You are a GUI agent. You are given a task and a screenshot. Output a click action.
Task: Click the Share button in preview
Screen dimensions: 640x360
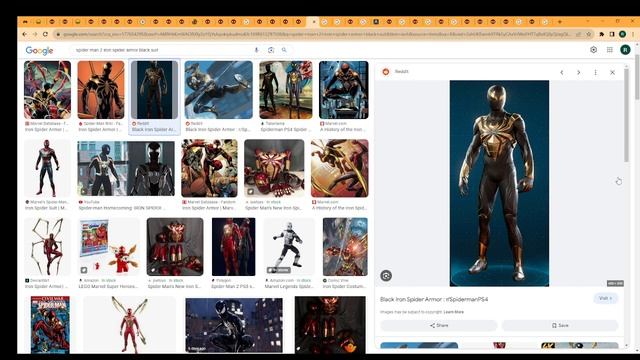[x=439, y=325]
